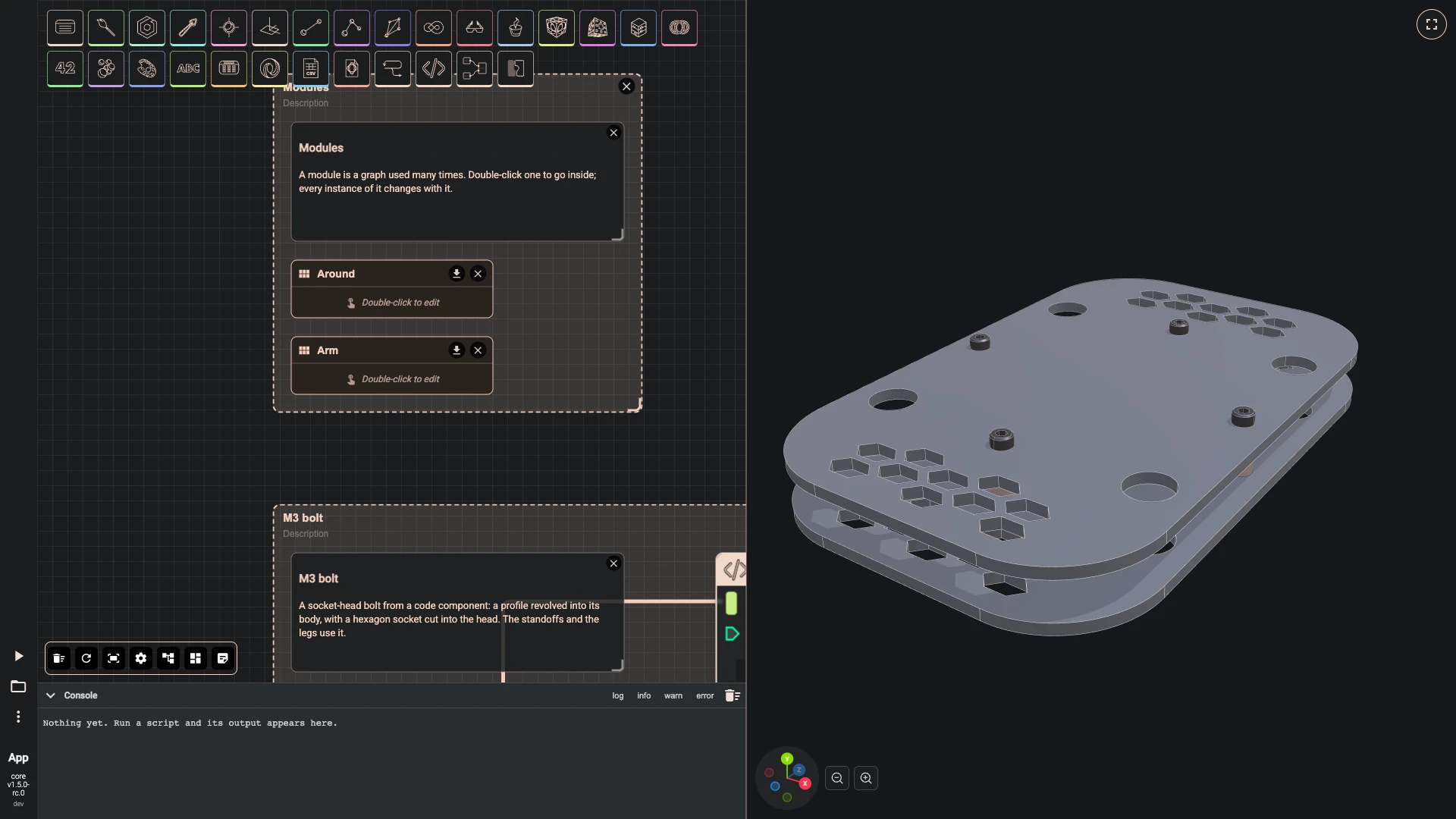Click the hierarchy tree icon in bottom toolbar
The height and width of the screenshot is (819, 1456).
tap(168, 658)
